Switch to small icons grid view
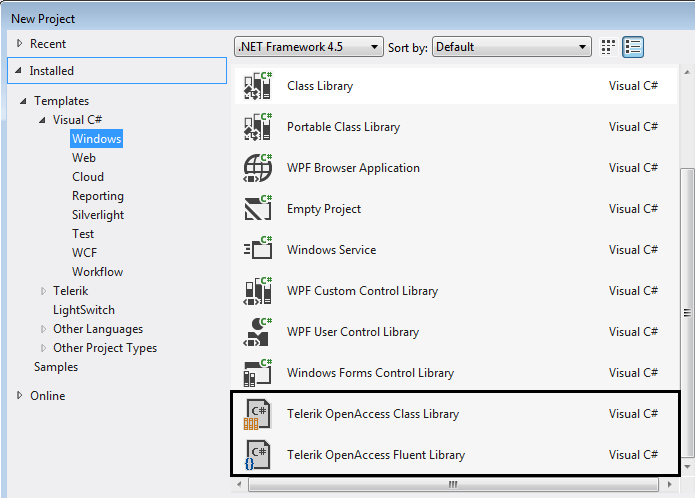The height and width of the screenshot is (498, 695). pyautogui.click(x=608, y=47)
